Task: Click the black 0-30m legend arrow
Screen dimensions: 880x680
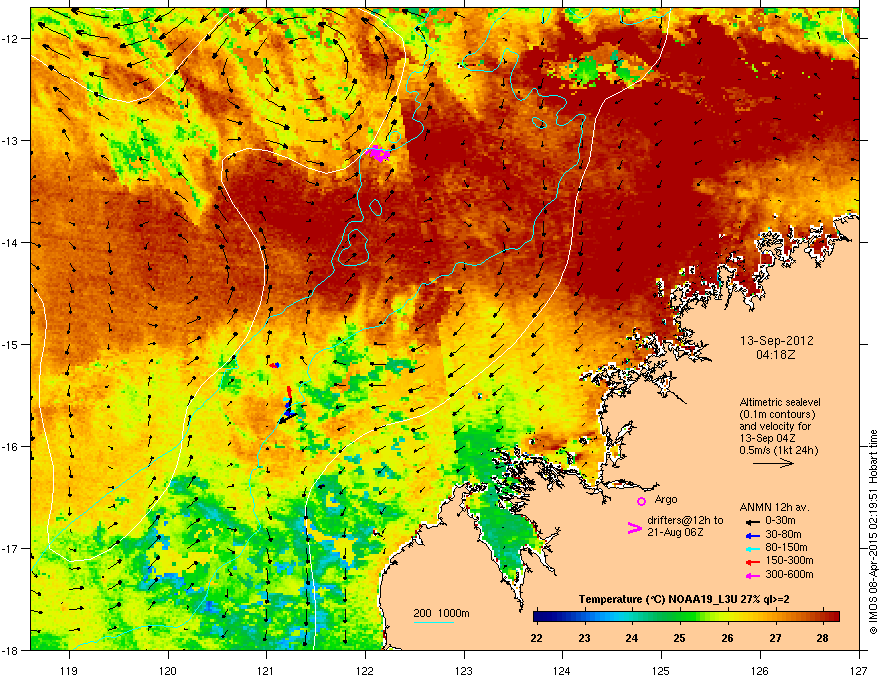Action: [753, 521]
